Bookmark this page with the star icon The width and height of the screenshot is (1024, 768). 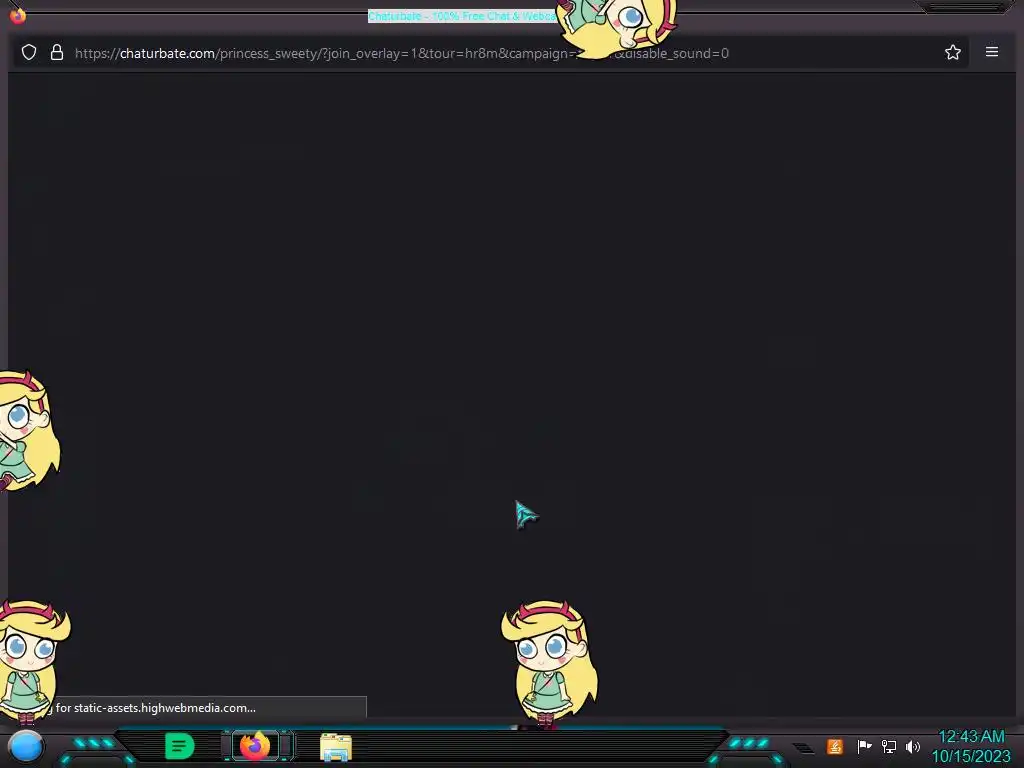[x=953, y=52]
